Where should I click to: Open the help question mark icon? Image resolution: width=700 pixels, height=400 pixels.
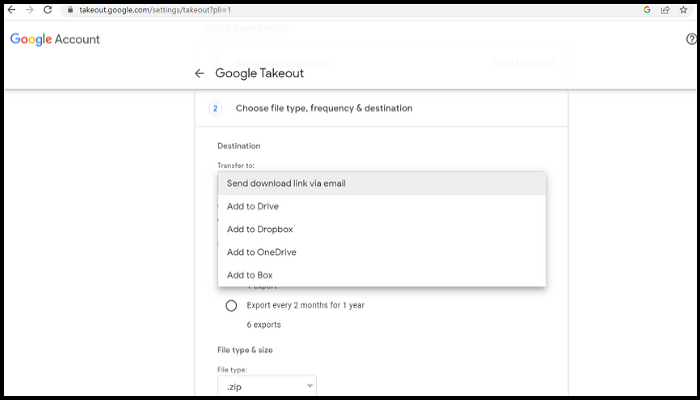pos(692,39)
